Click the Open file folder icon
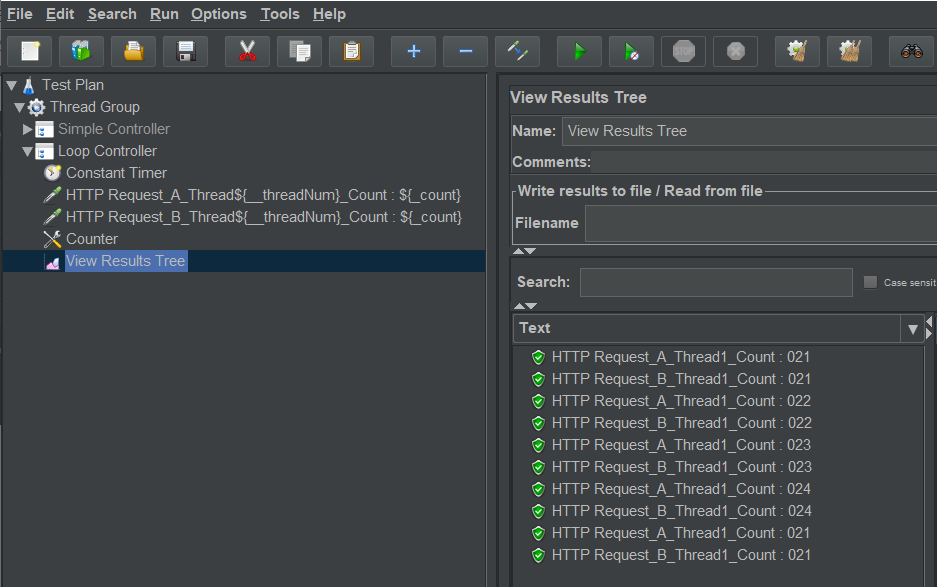Image resolution: width=937 pixels, height=587 pixels. 133,51
